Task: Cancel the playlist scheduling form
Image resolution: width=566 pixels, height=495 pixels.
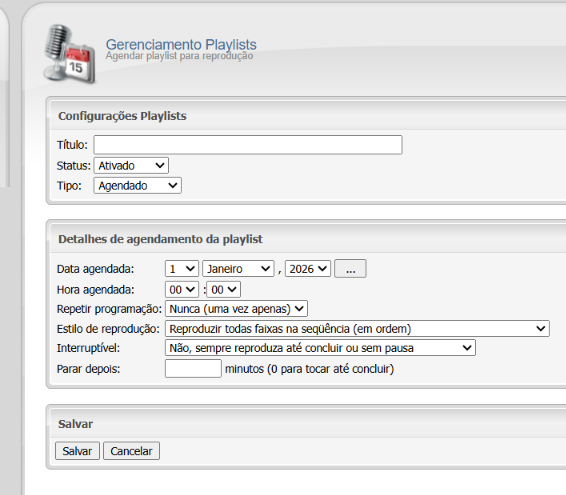Action: (x=131, y=451)
